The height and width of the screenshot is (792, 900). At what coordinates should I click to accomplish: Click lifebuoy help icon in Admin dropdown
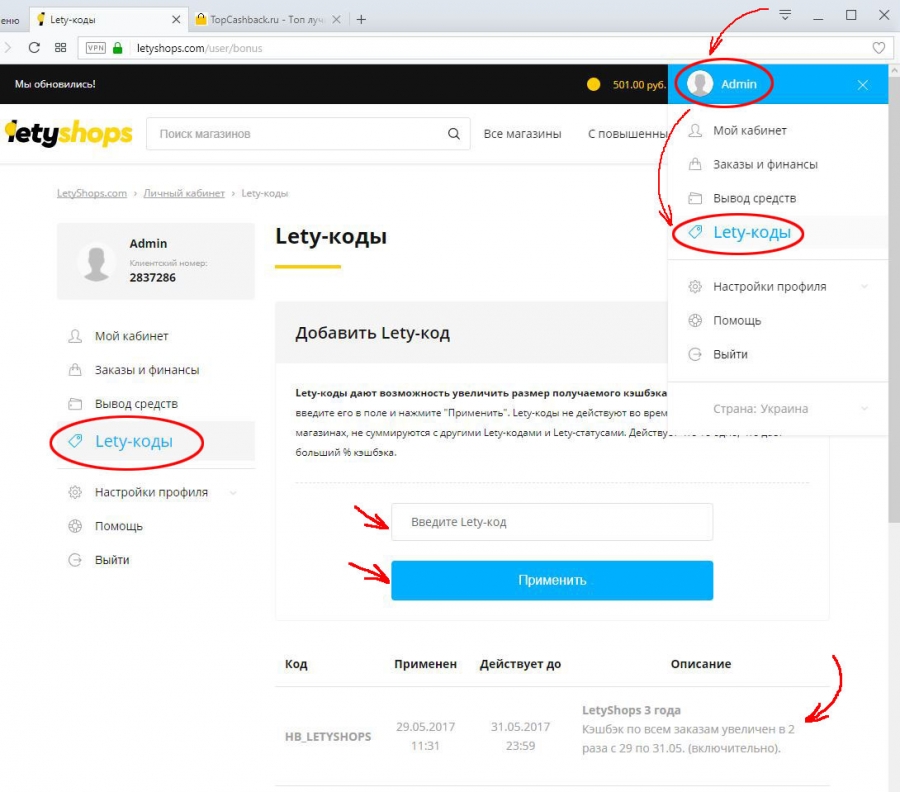[x=695, y=320]
